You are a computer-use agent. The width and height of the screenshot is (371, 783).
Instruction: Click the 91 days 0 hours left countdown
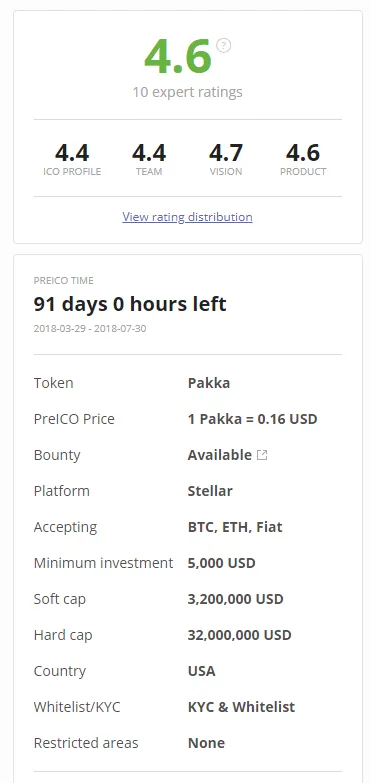[x=130, y=304]
